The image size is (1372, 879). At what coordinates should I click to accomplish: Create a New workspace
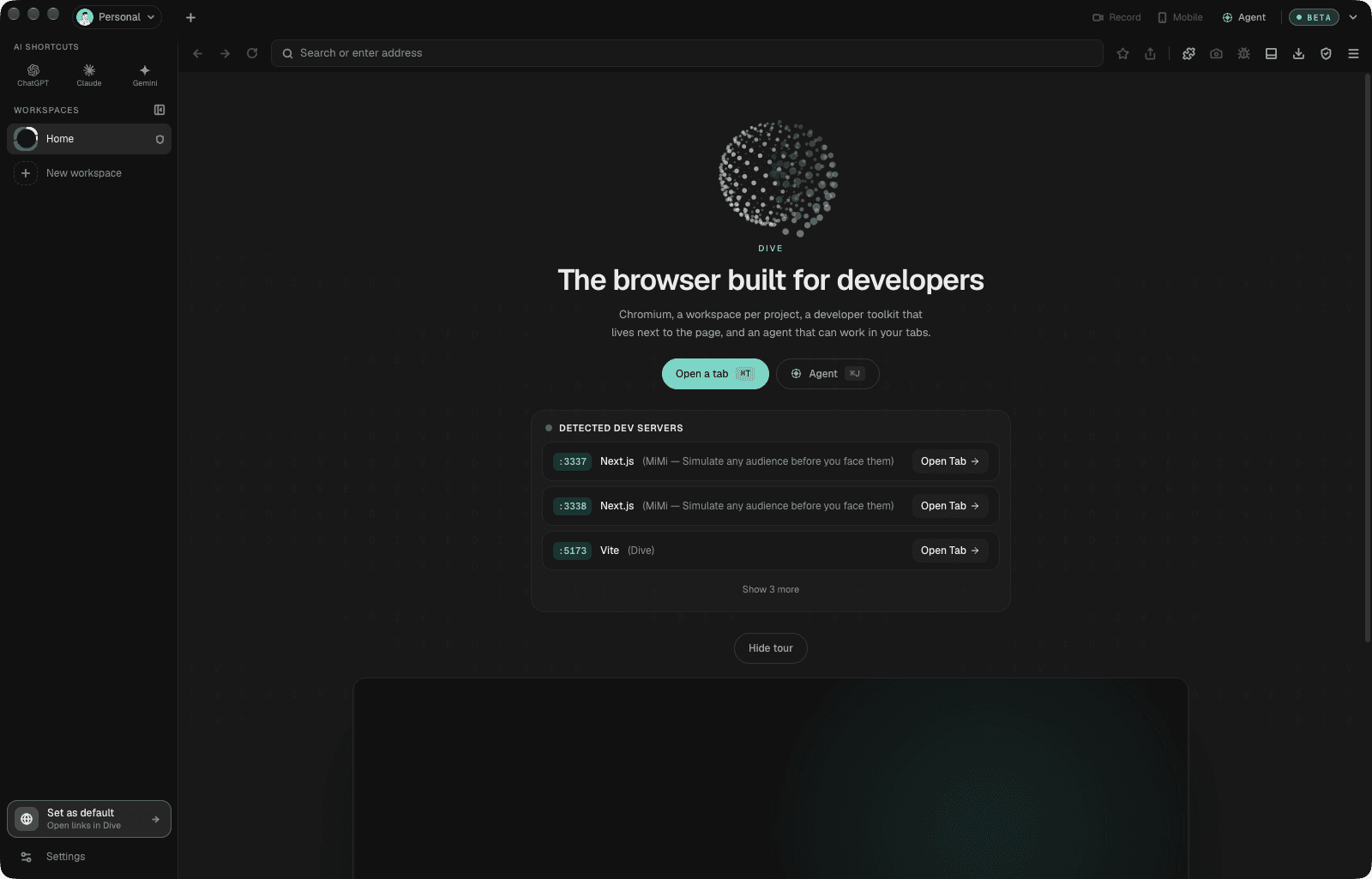(x=89, y=173)
